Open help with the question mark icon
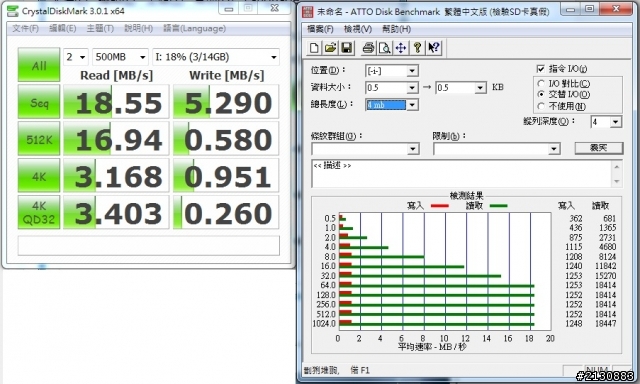 (x=417, y=48)
